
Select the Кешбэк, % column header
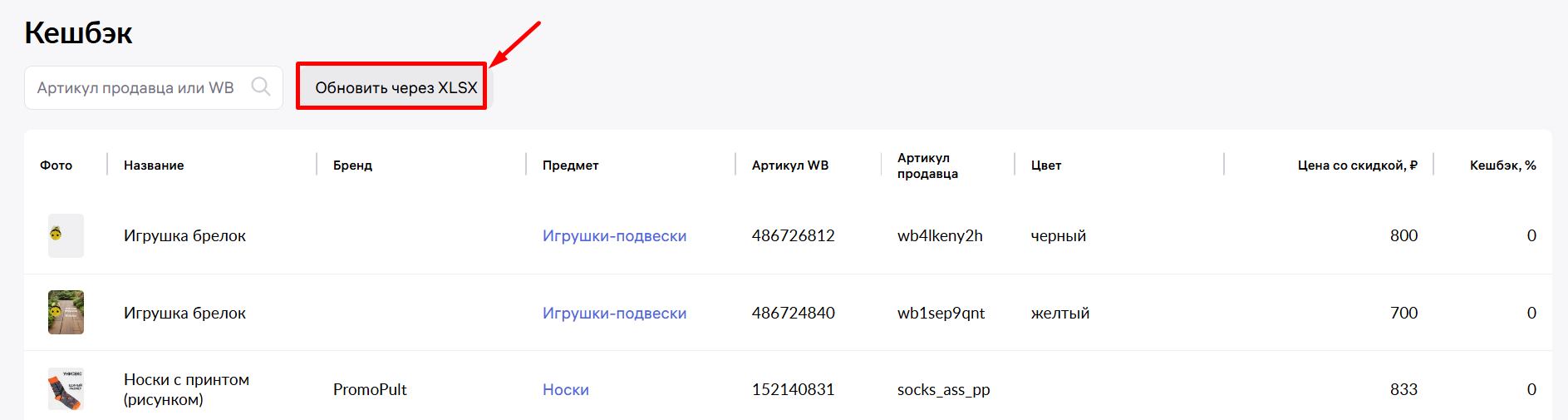pos(1503,166)
